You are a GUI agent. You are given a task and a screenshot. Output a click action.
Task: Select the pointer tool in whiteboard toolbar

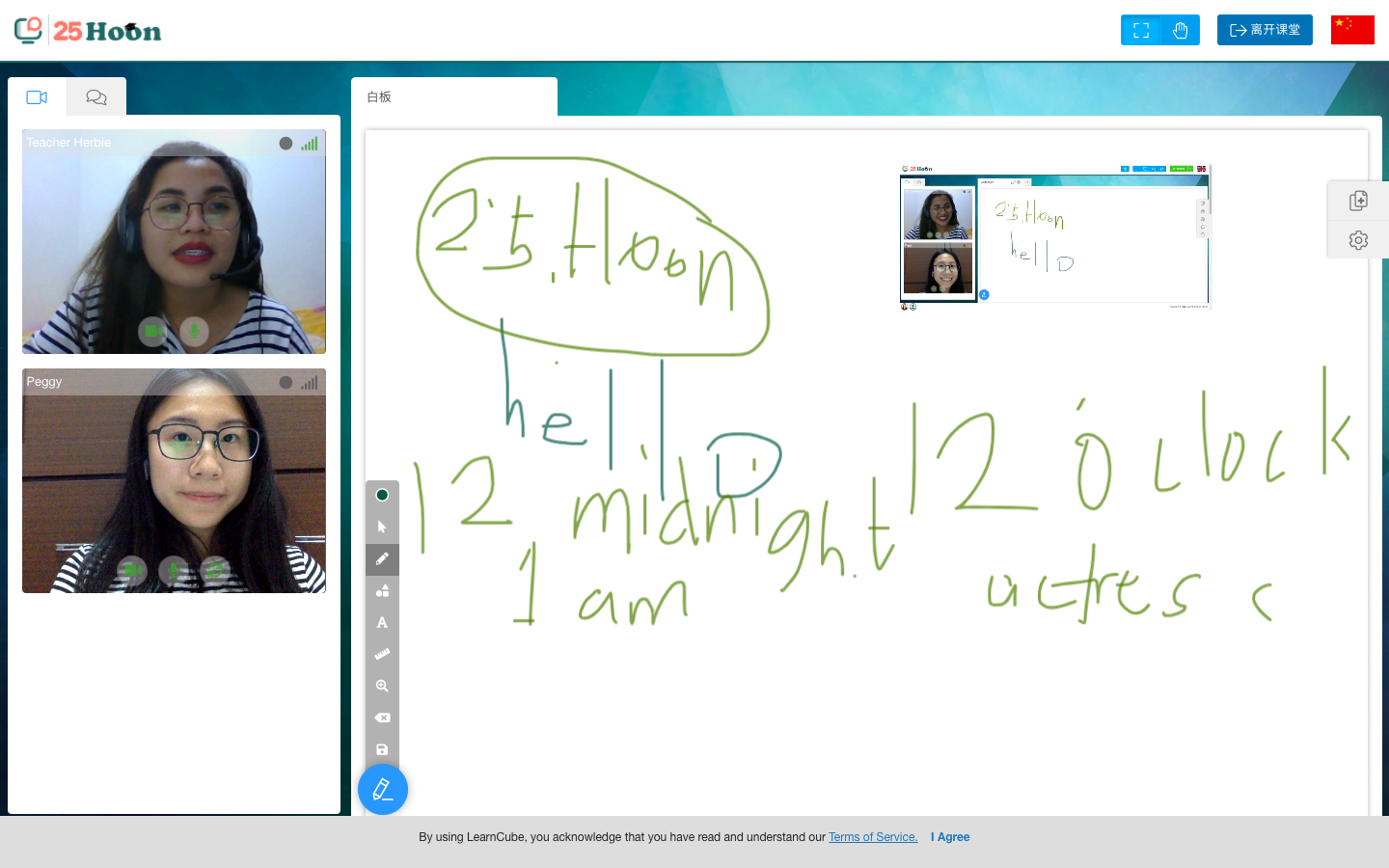click(382, 528)
